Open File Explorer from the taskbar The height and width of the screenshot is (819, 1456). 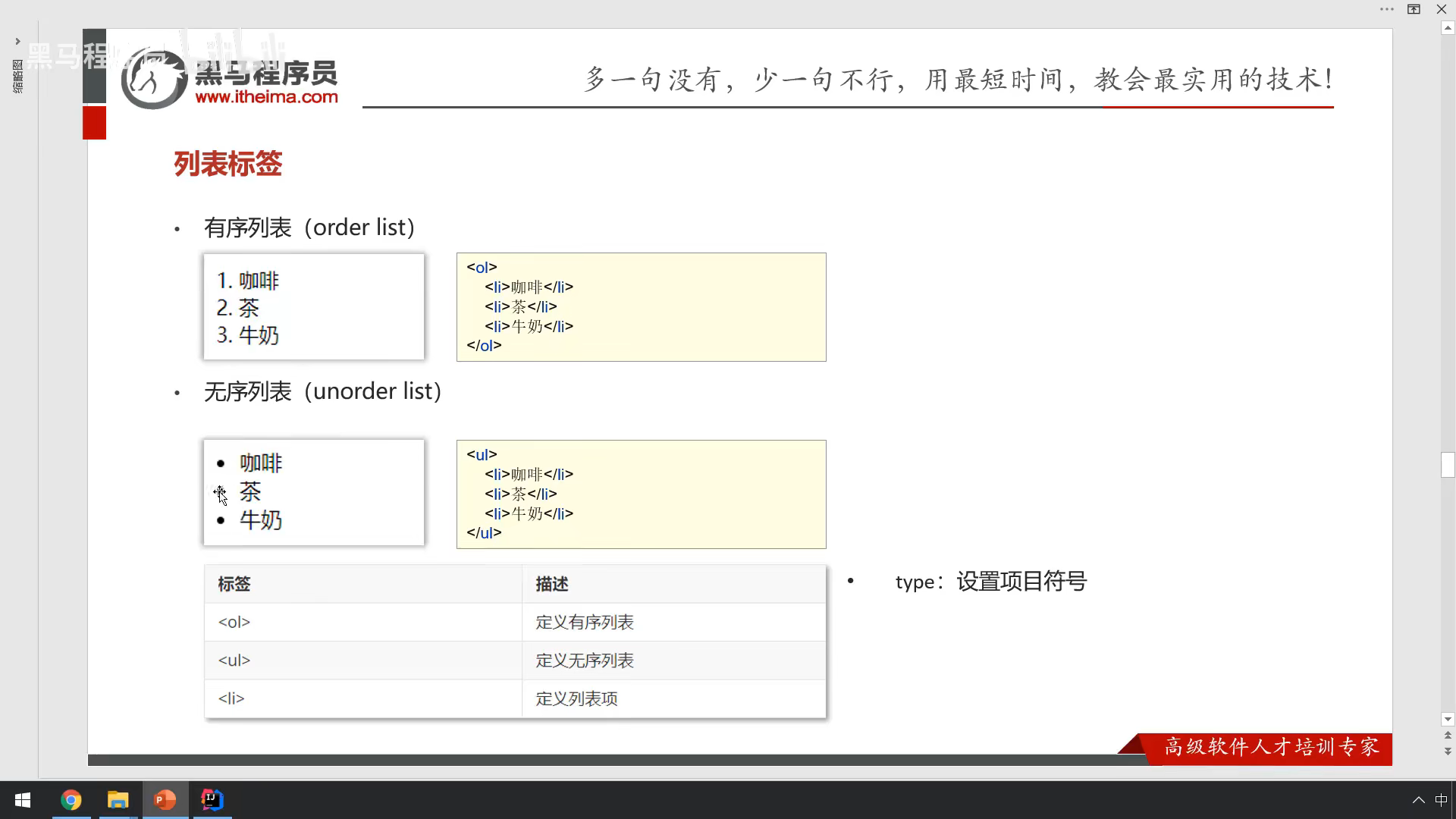(118, 800)
